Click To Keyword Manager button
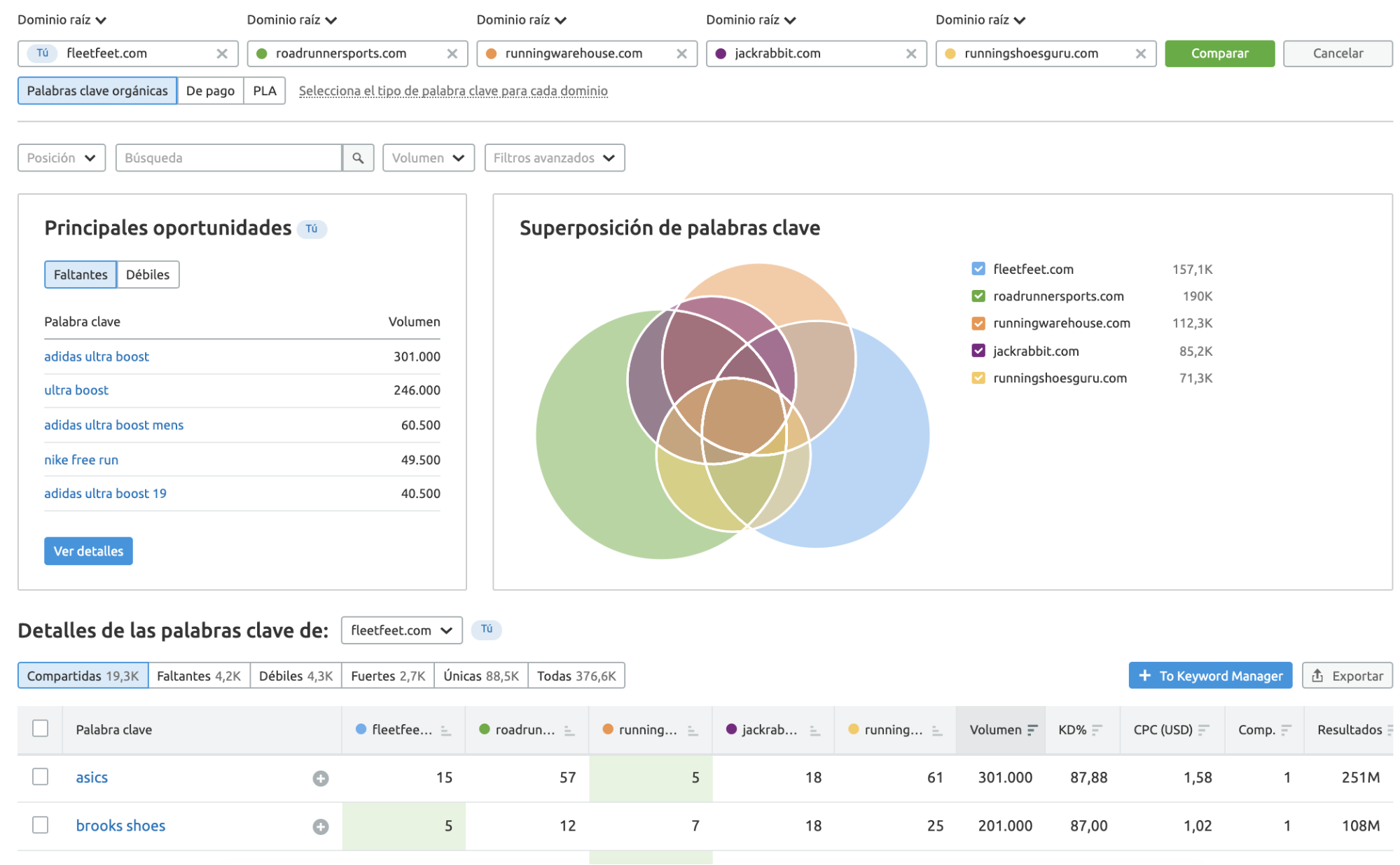 coord(1210,677)
